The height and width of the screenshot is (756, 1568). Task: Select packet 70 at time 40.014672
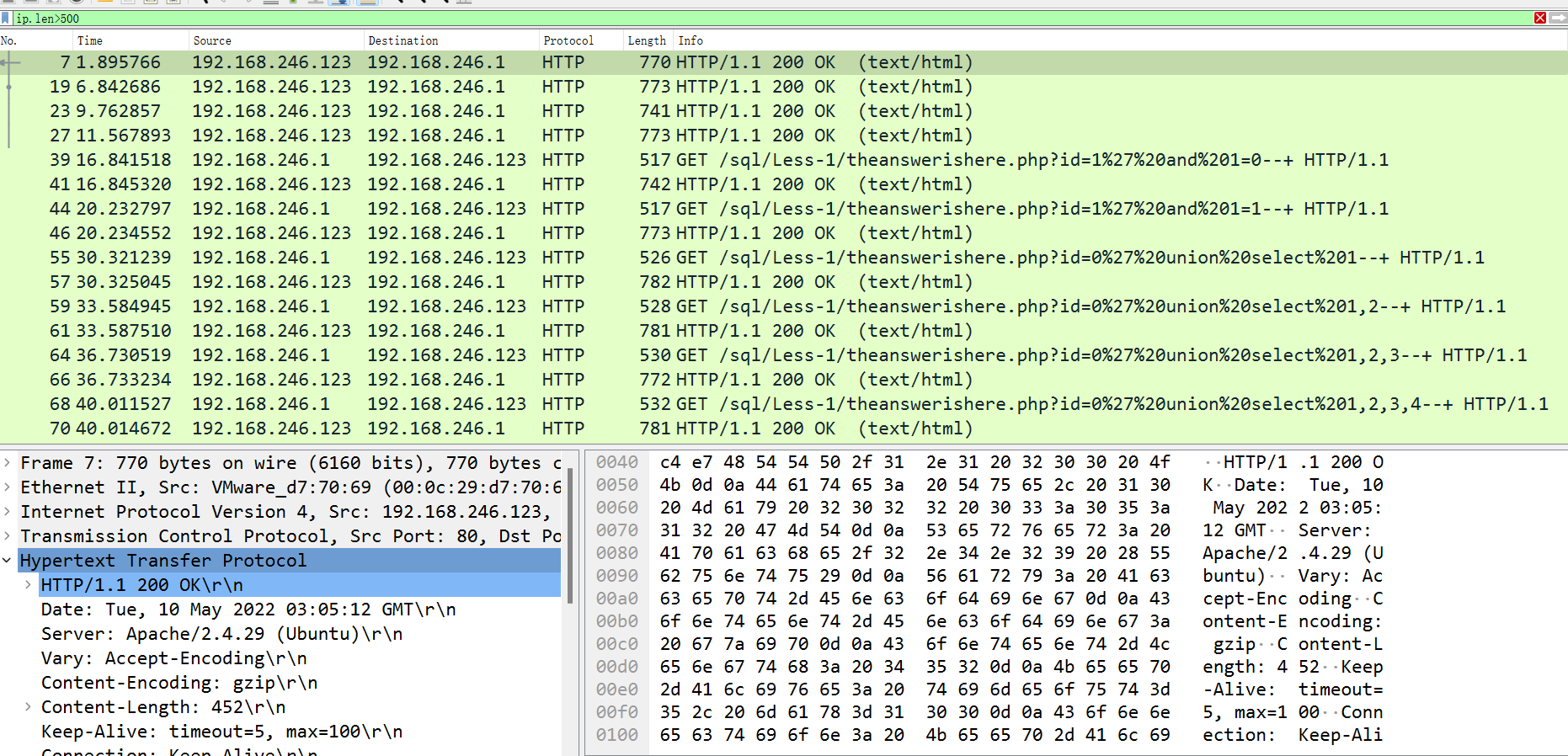[x=784, y=429]
